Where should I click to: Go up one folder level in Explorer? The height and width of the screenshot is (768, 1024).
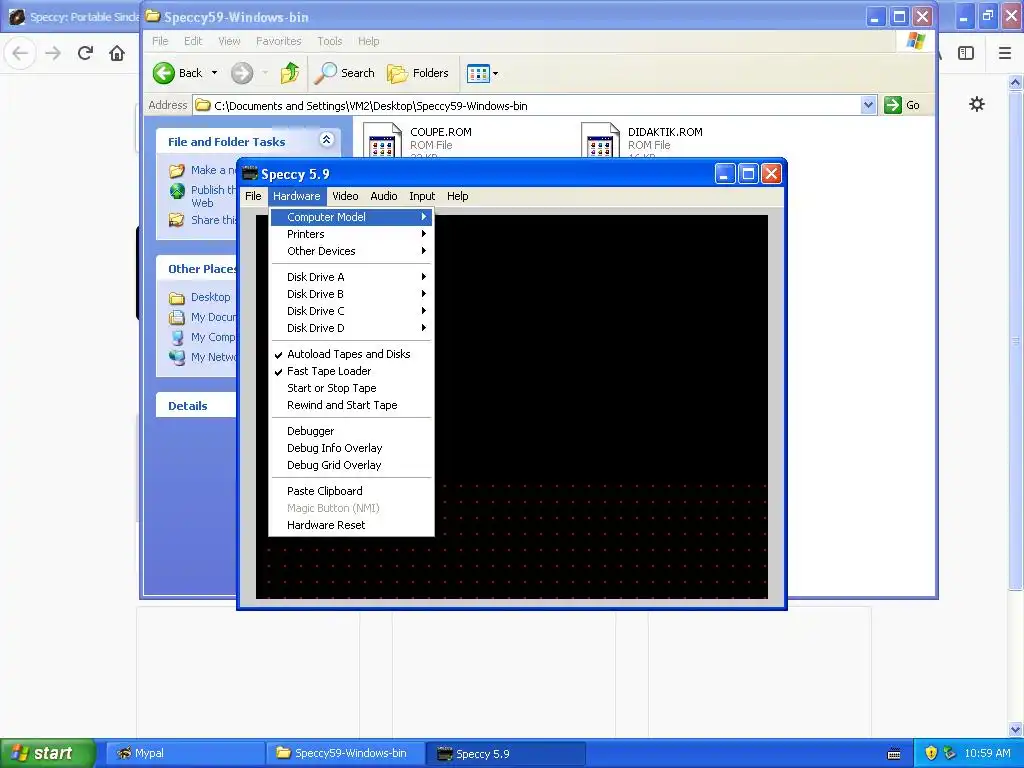(290, 73)
